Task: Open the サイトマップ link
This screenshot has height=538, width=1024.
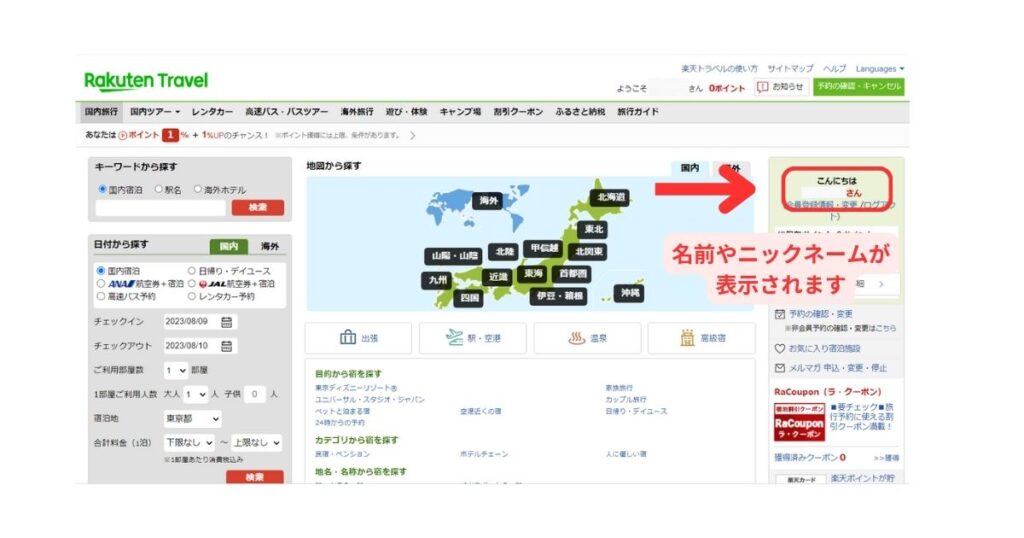Action: coord(790,69)
